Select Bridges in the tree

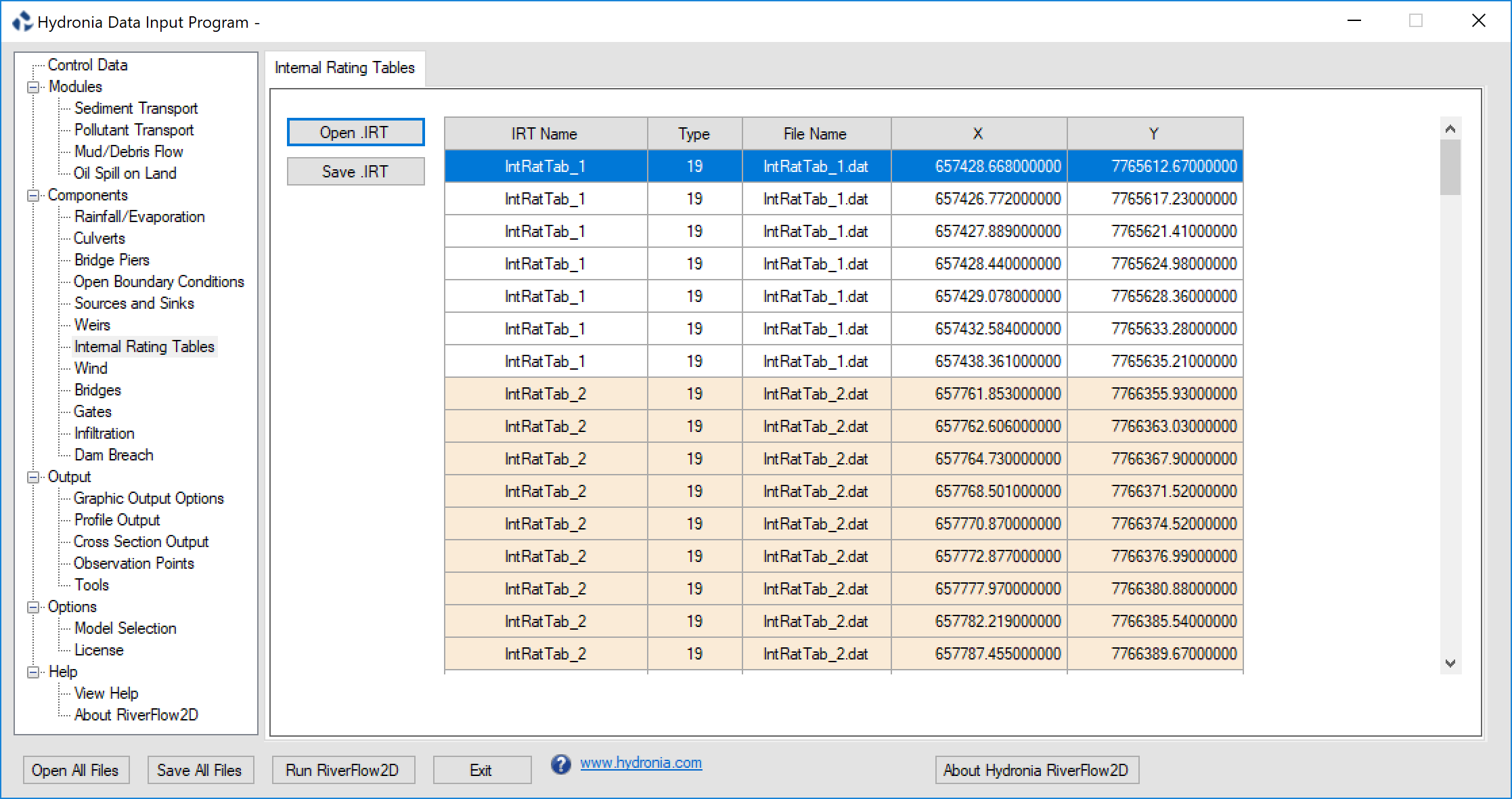click(97, 390)
